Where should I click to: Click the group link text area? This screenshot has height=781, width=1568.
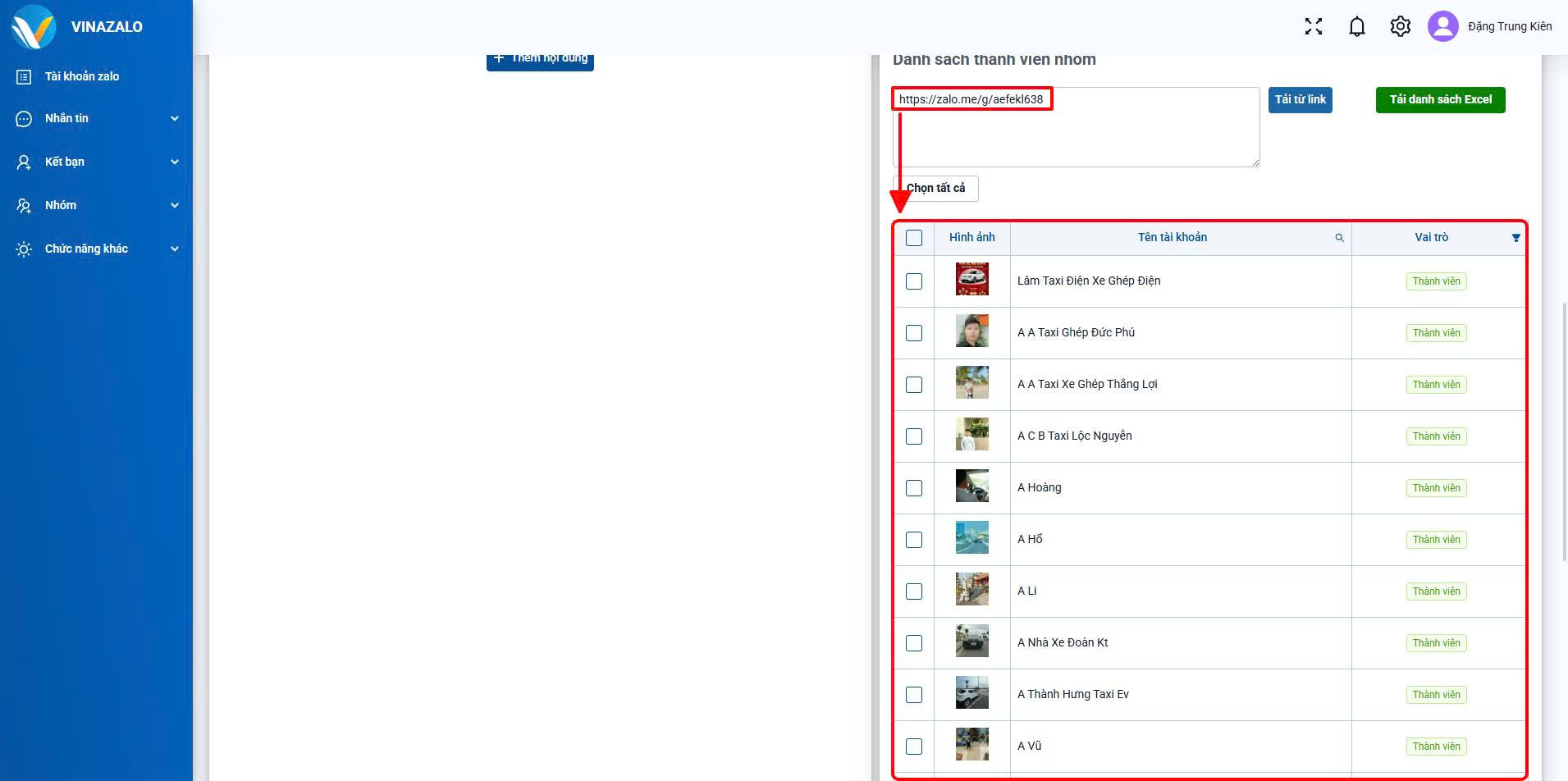(1076, 127)
